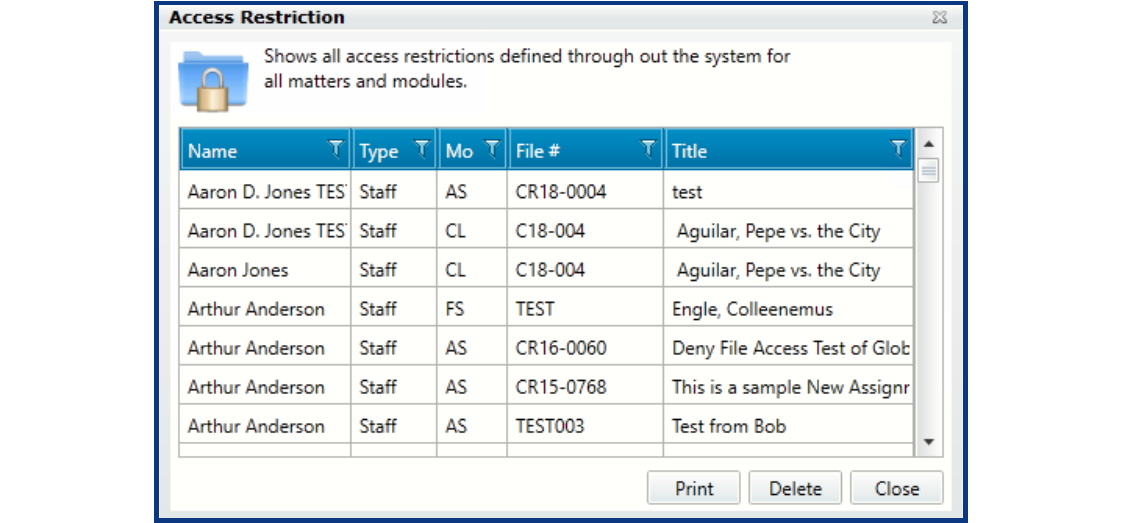Screen dimensions: 1124x523
Task: Select the row with file CR18-0004
Action: tap(561, 192)
